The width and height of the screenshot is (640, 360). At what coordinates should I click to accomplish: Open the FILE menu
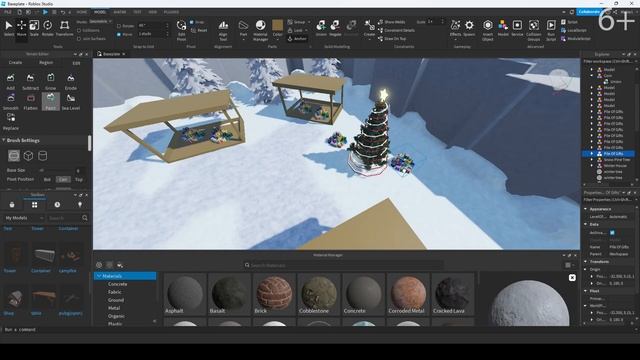pos(7,12)
